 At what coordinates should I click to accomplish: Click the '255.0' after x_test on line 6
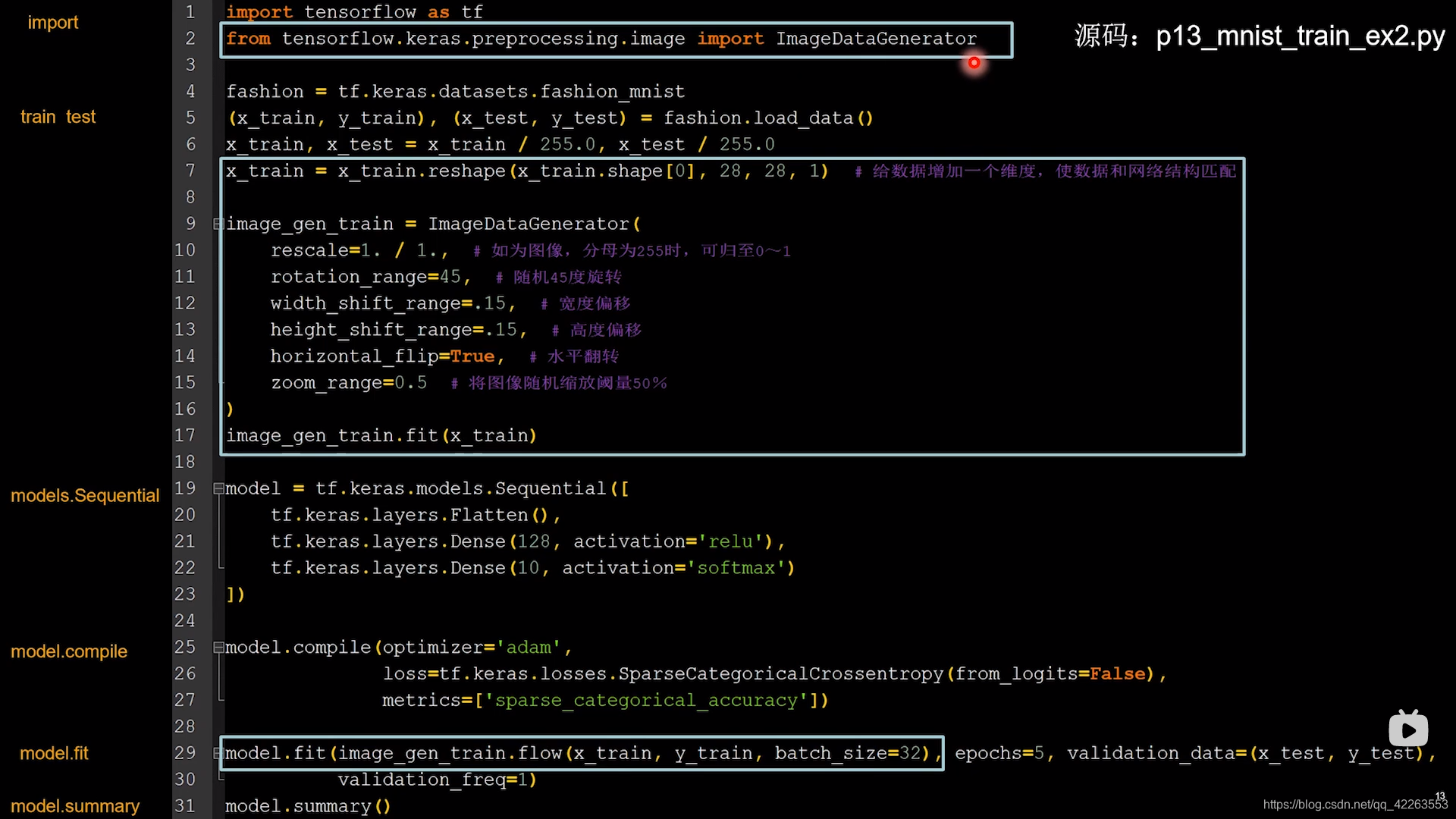click(747, 144)
